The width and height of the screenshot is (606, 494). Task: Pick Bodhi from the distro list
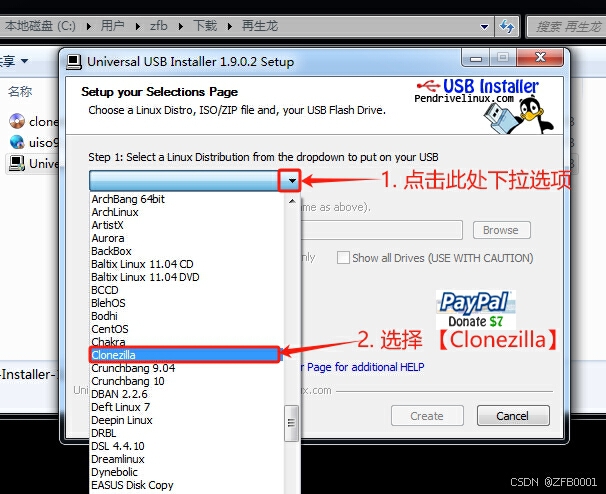point(104,316)
